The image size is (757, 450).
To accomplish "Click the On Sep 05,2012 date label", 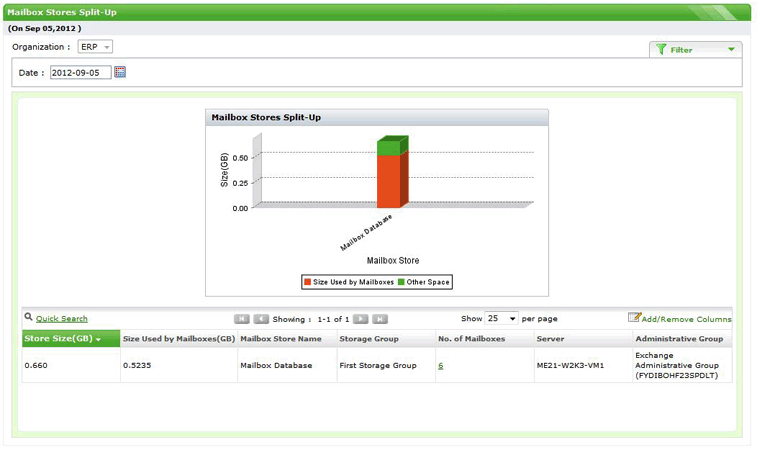I will (x=44, y=28).
